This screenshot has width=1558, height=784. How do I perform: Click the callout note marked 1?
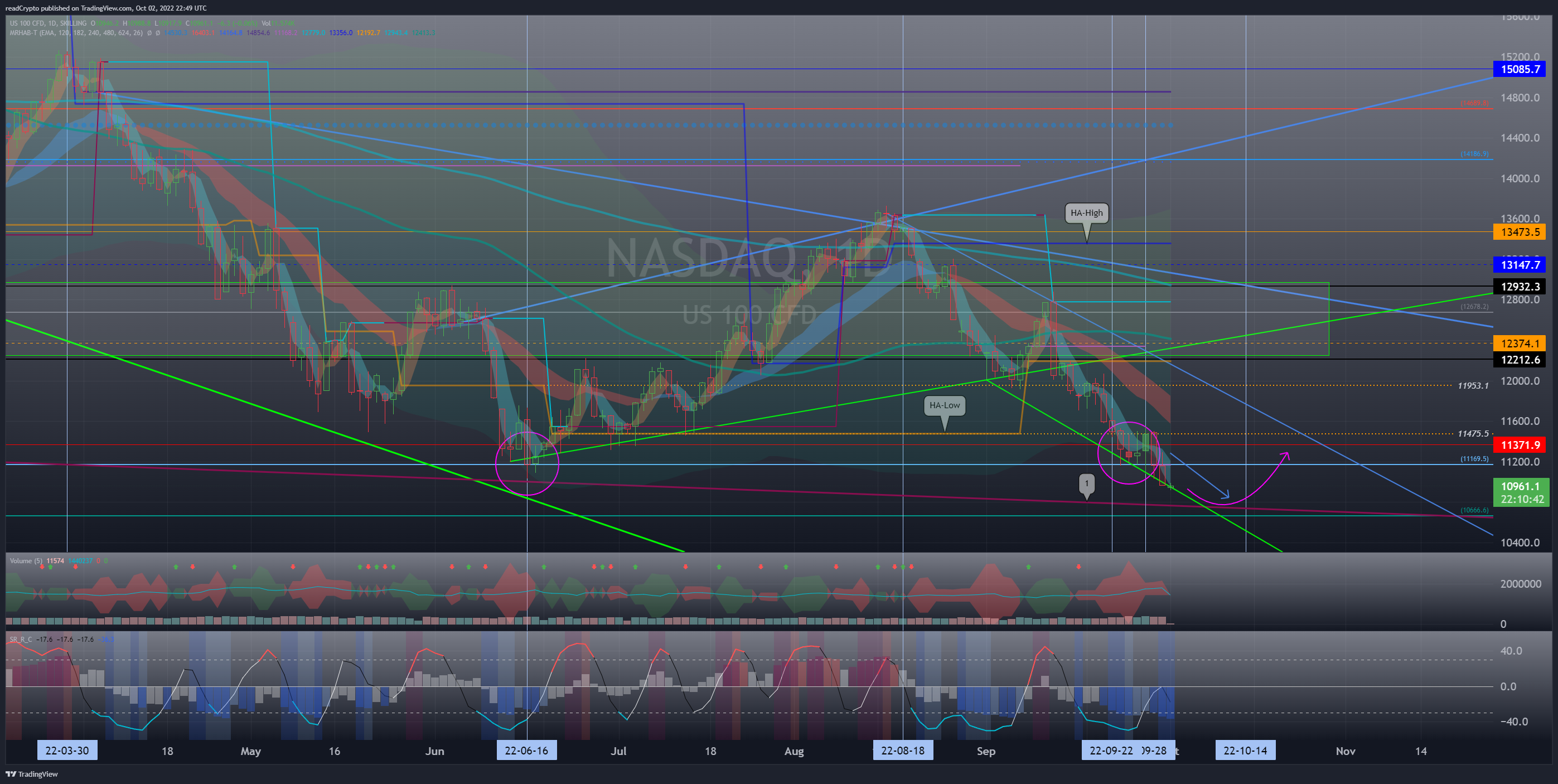pos(1086,483)
